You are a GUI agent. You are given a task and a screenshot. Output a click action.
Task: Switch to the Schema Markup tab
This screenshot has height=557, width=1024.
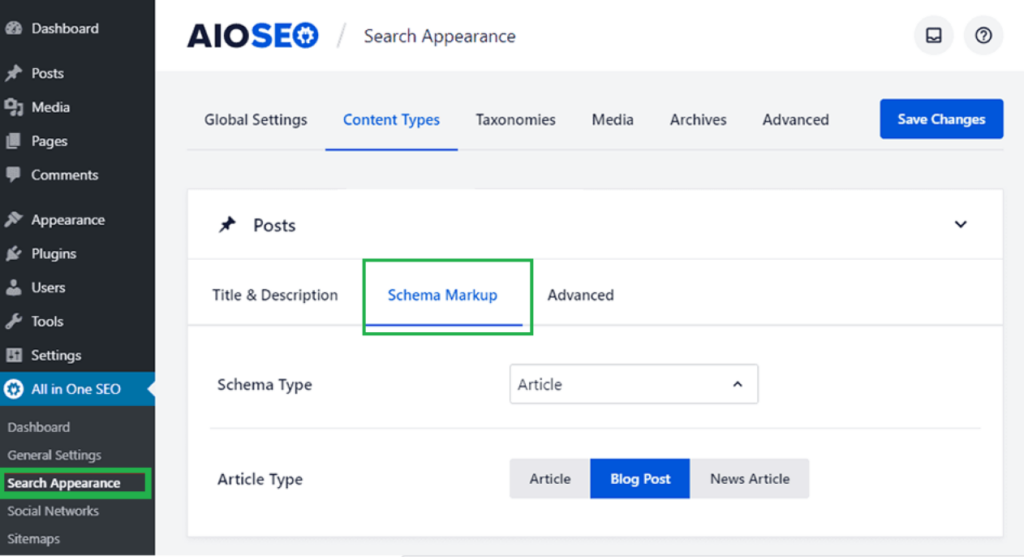[442, 295]
